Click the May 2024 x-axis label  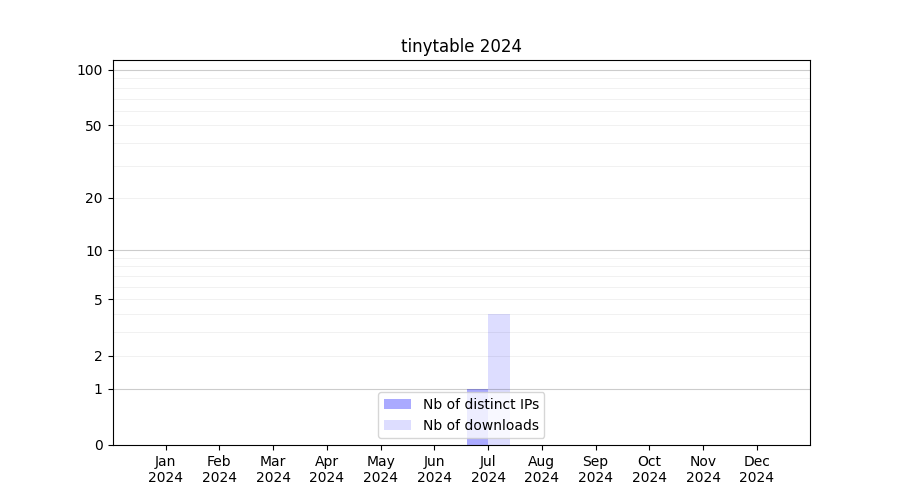381,469
